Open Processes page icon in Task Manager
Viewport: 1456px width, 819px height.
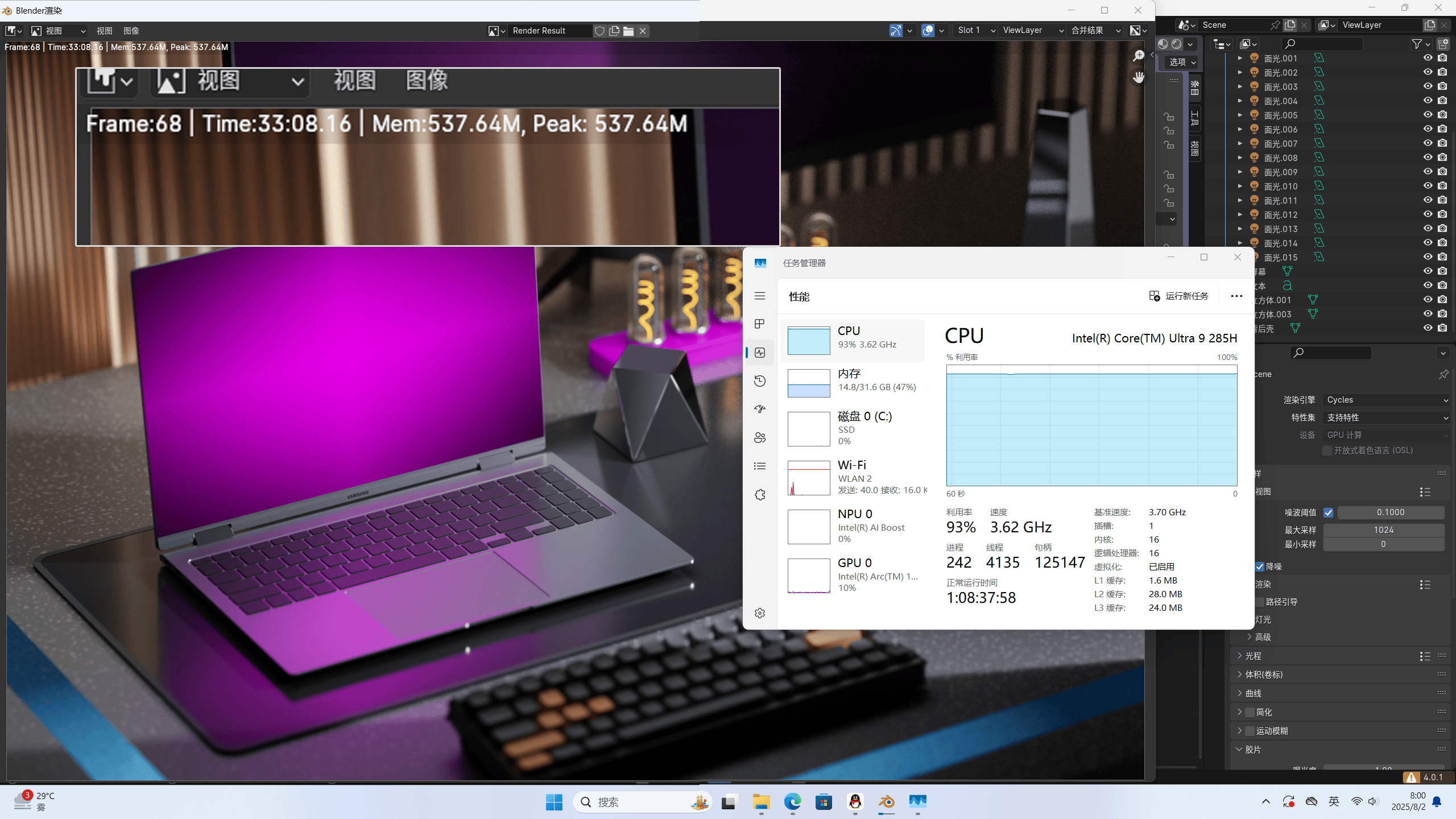(x=760, y=324)
